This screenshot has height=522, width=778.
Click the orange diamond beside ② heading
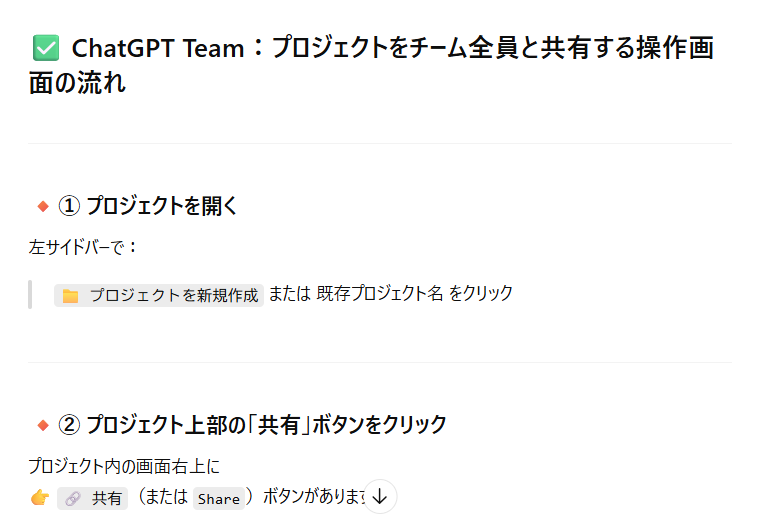click(x=43, y=425)
